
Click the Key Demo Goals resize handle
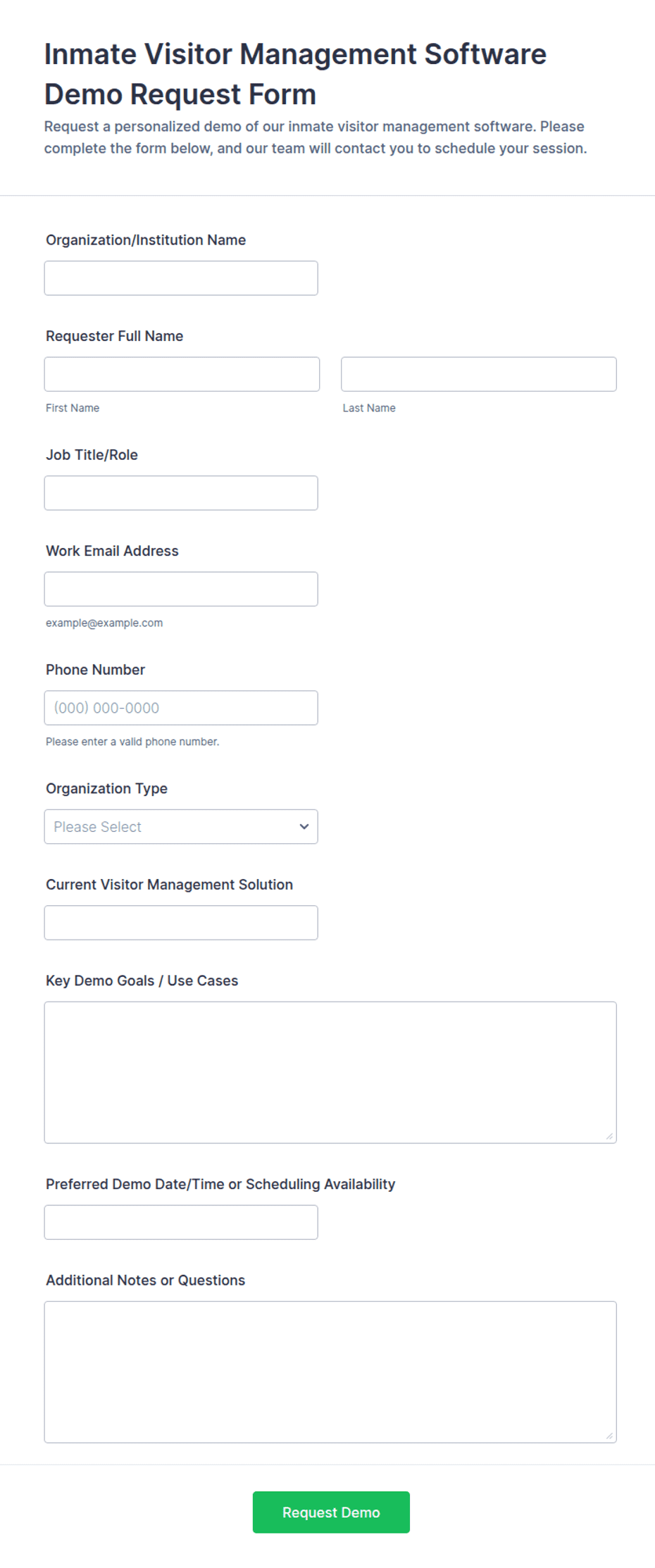pos(609,1136)
